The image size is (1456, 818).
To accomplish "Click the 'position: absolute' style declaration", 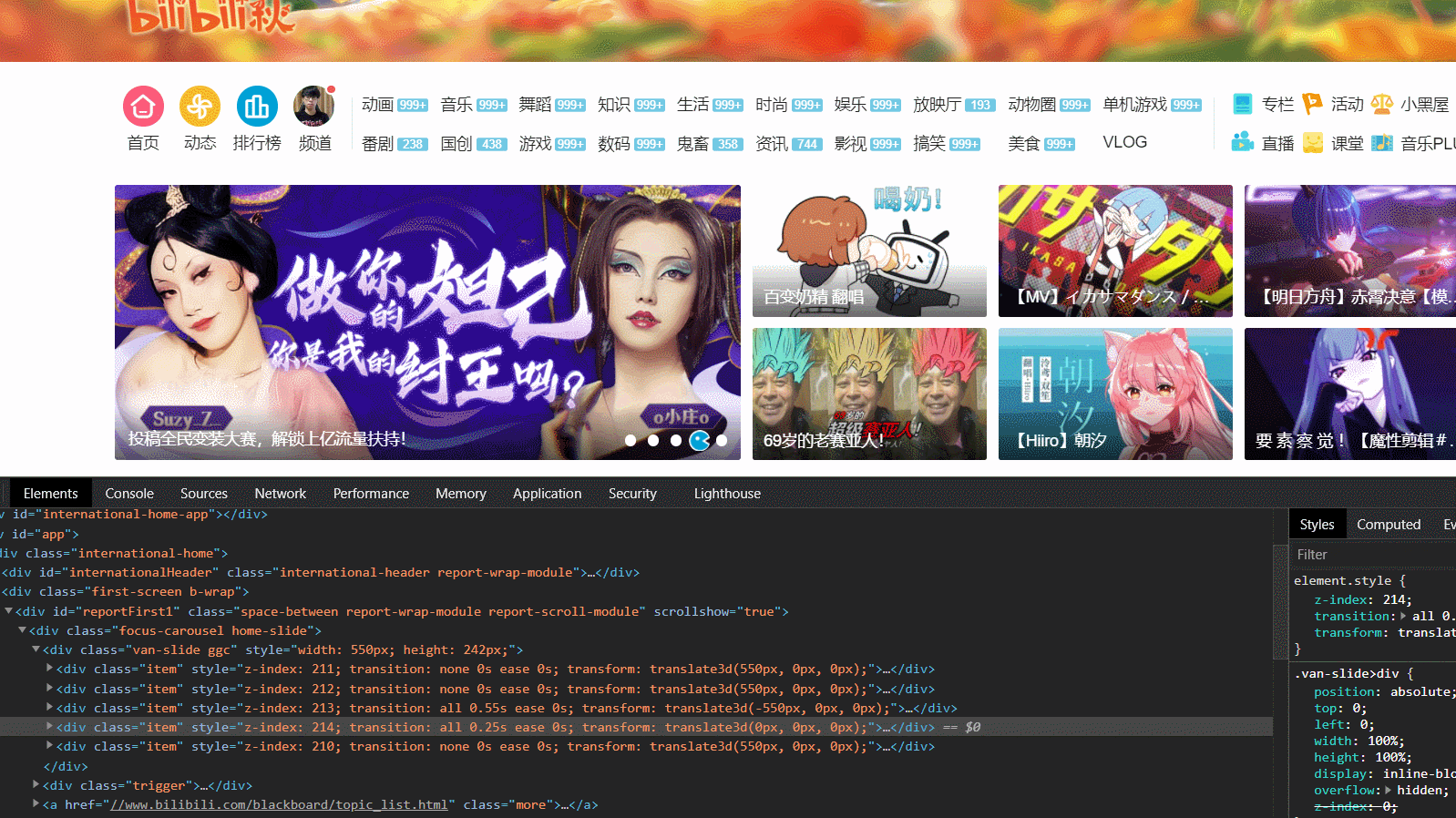I will pyautogui.click(x=1385, y=691).
